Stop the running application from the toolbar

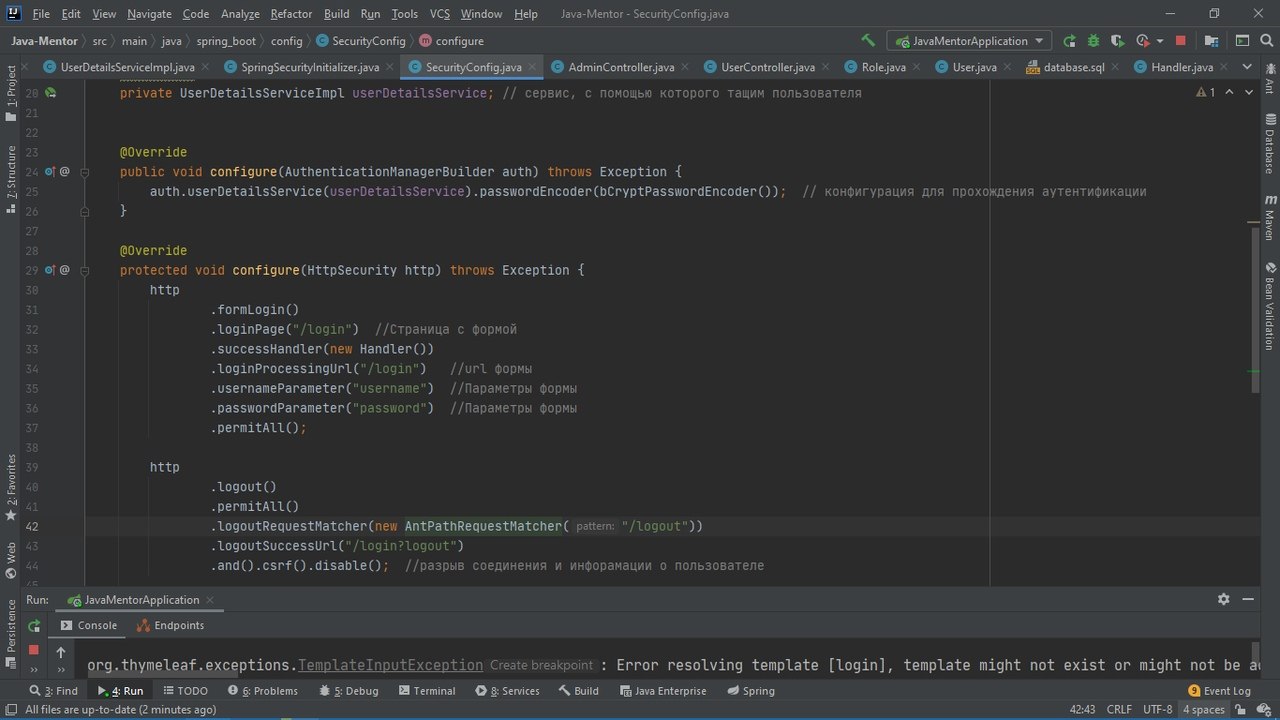pyautogui.click(x=1181, y=41)
